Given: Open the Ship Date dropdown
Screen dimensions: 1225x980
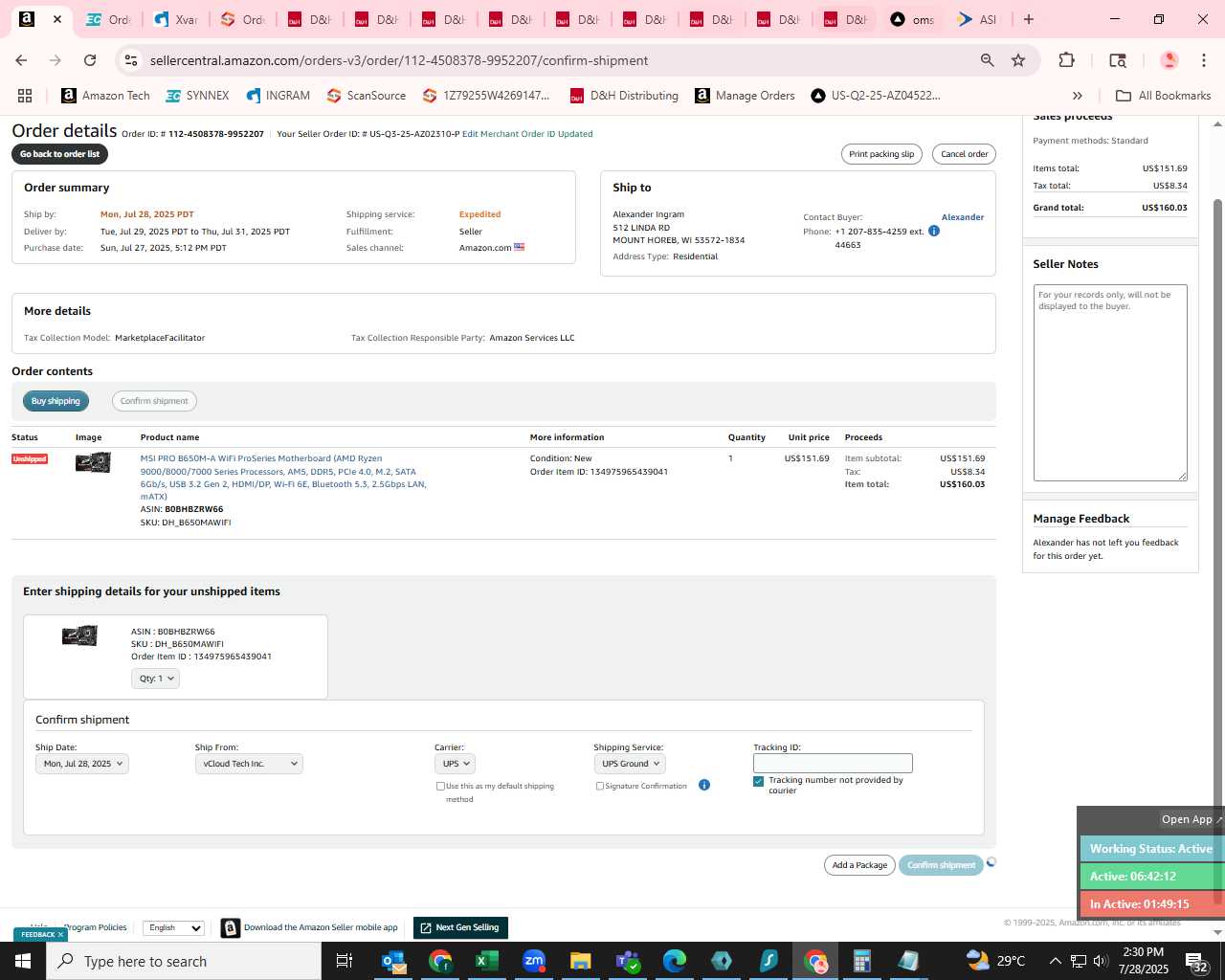Looking at the screenshot, I should click(x=81, y=764).
